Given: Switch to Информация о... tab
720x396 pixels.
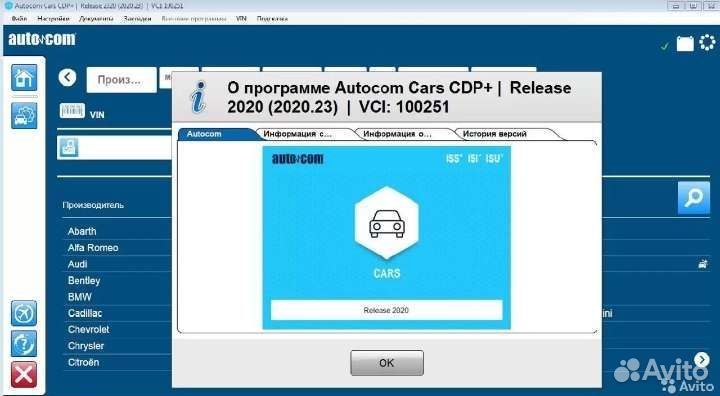Looking at the screenshot, I should coord(403,134).
